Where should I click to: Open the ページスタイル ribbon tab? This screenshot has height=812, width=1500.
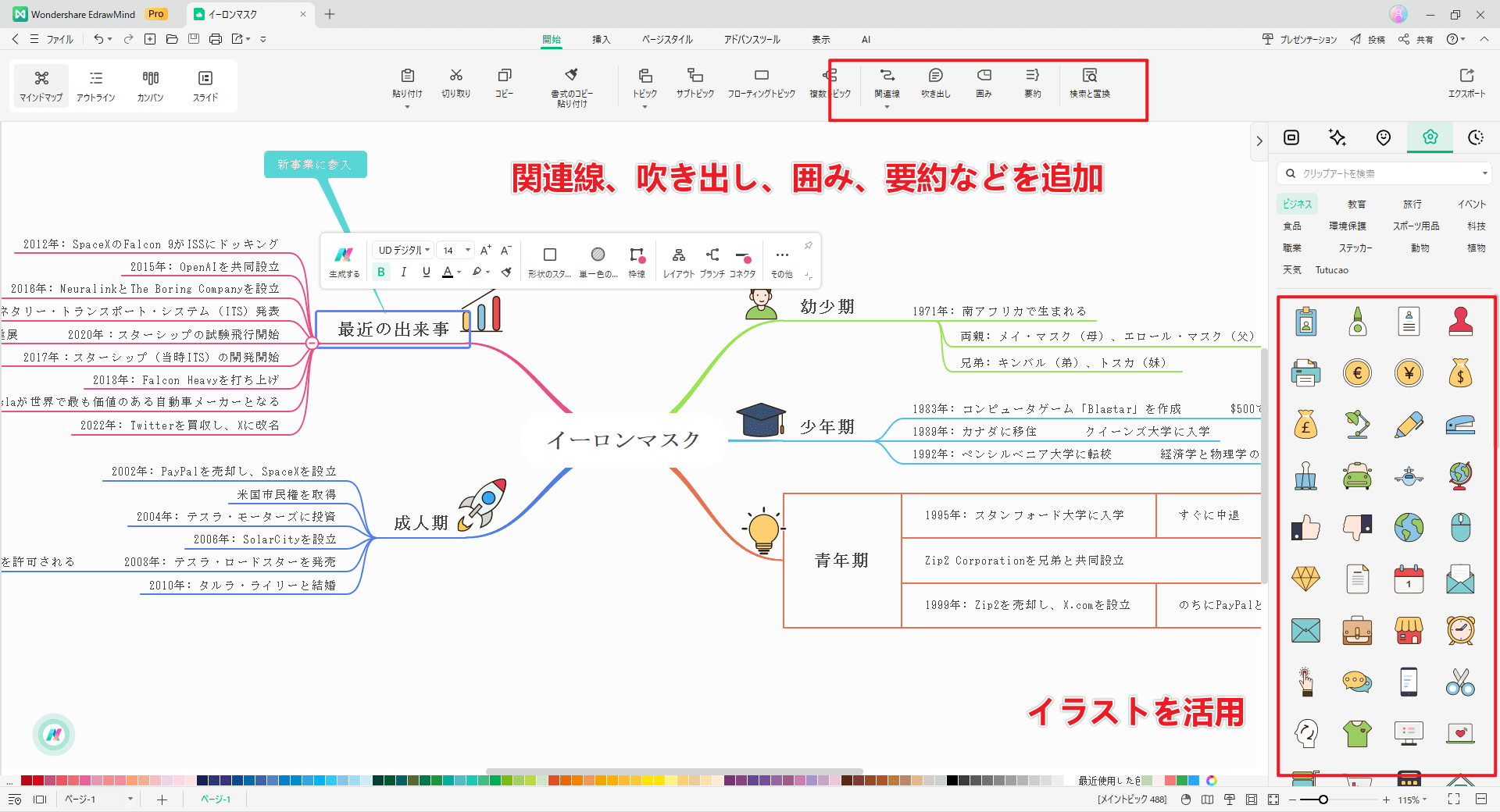click(667, 39)
